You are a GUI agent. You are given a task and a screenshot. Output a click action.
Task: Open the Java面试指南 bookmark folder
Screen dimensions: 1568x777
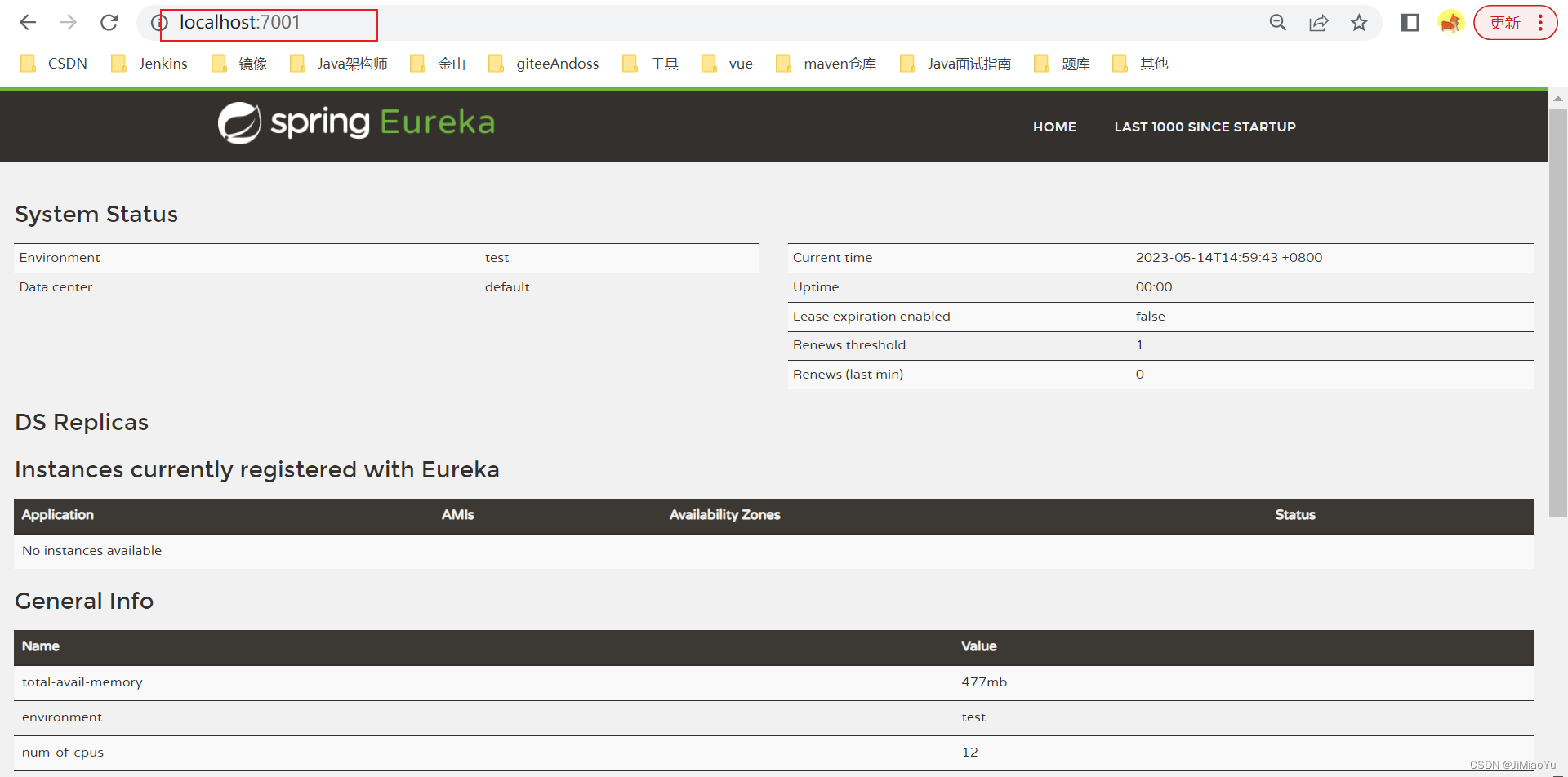(x=955, y=64)
